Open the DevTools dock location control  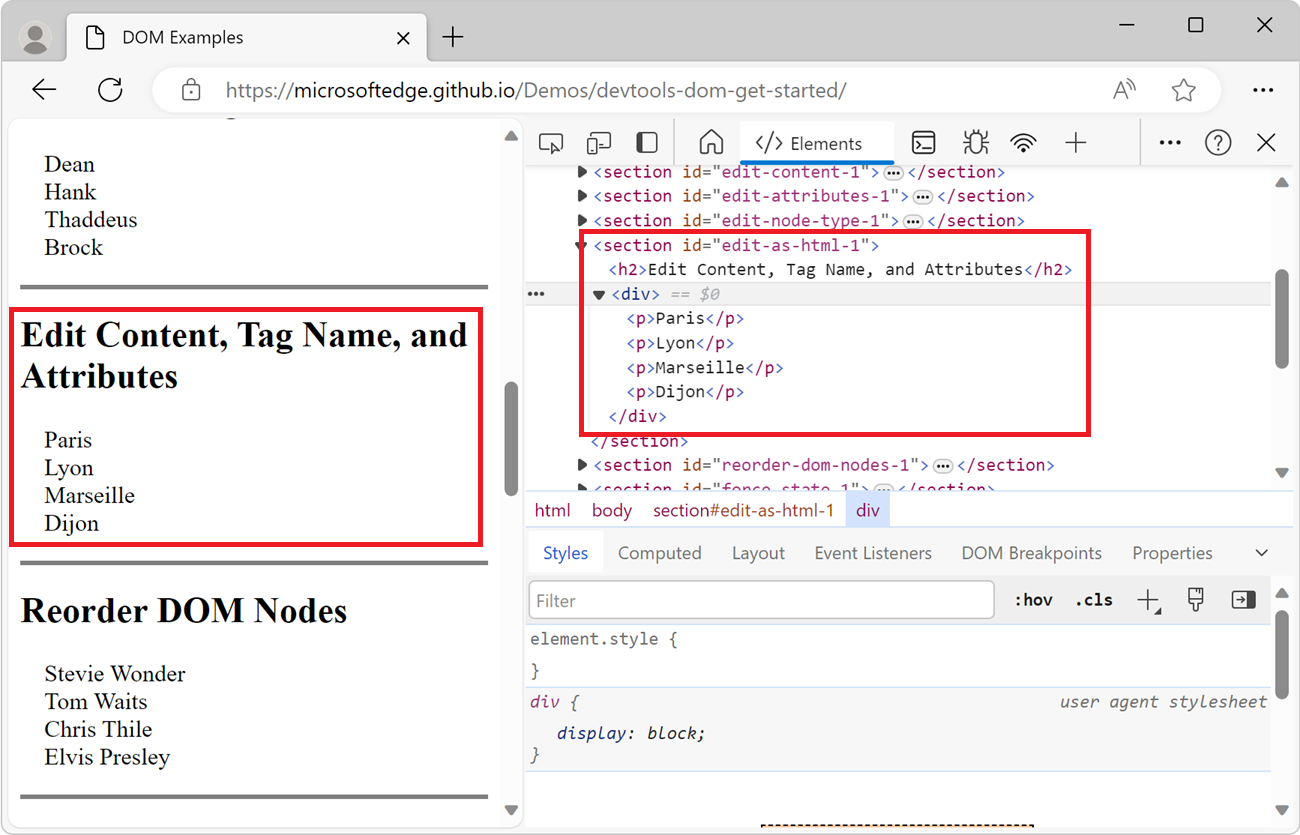647,142
